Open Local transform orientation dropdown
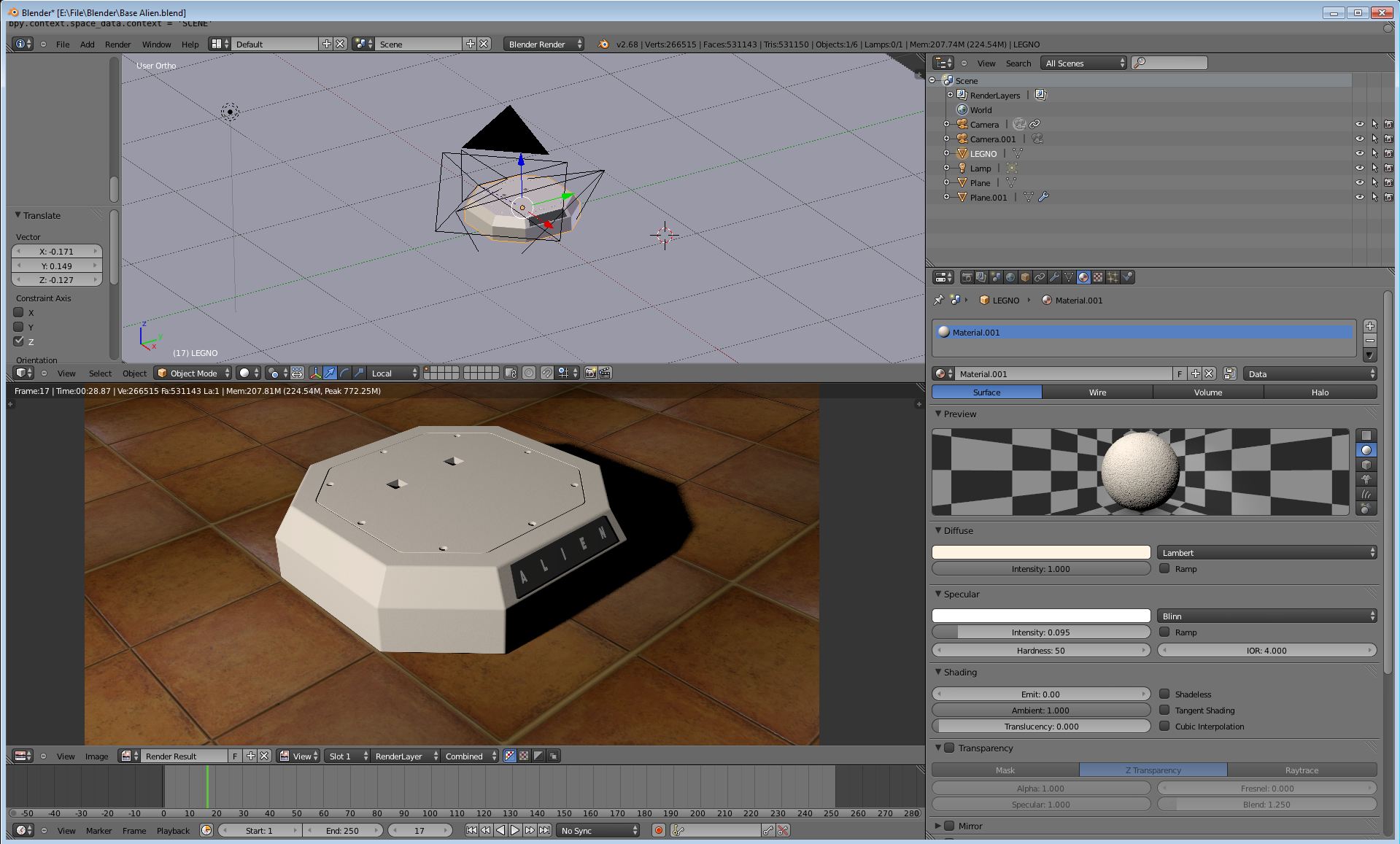 coord(393,373)
